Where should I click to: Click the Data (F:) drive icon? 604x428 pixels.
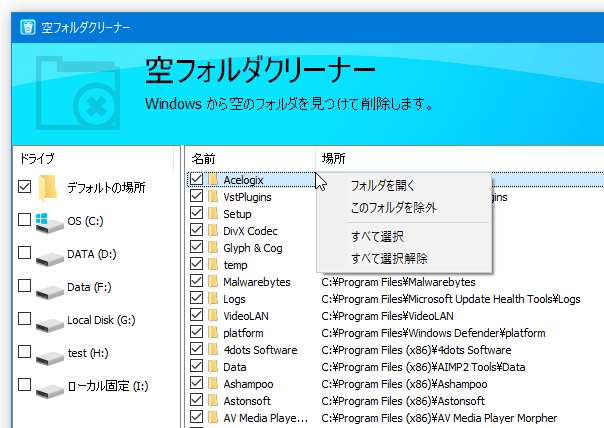click(49, 291)
